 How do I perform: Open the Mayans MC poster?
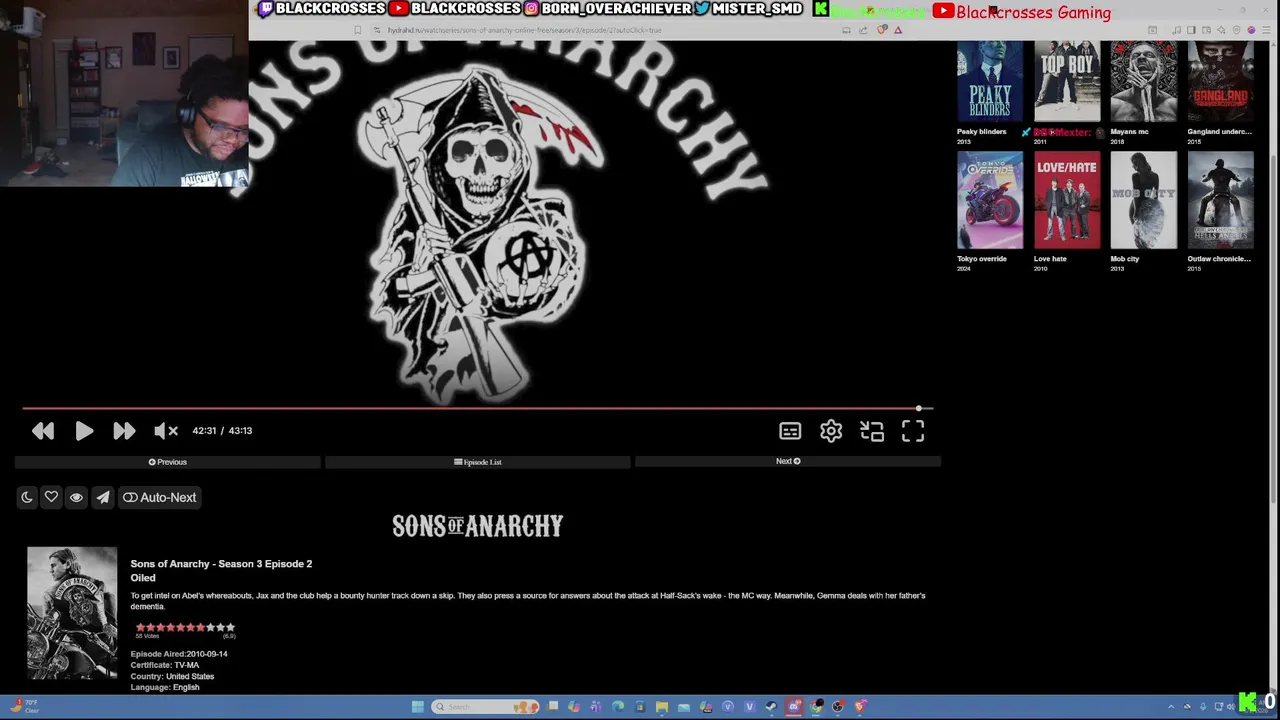click(x=1144, y=81)
